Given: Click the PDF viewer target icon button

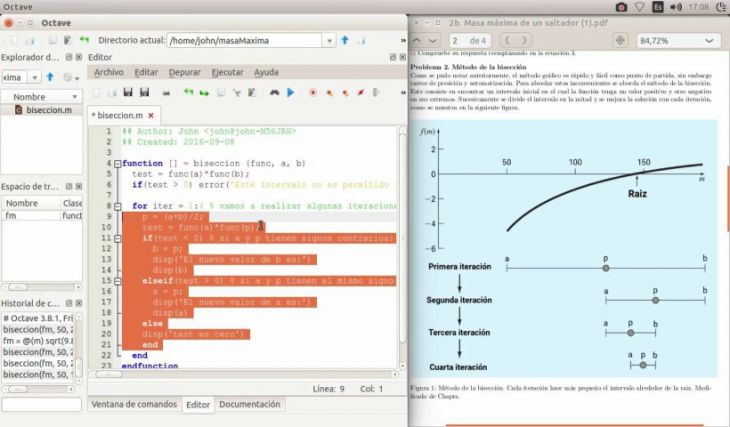Looking at the screenshot, I should [620, 41].
